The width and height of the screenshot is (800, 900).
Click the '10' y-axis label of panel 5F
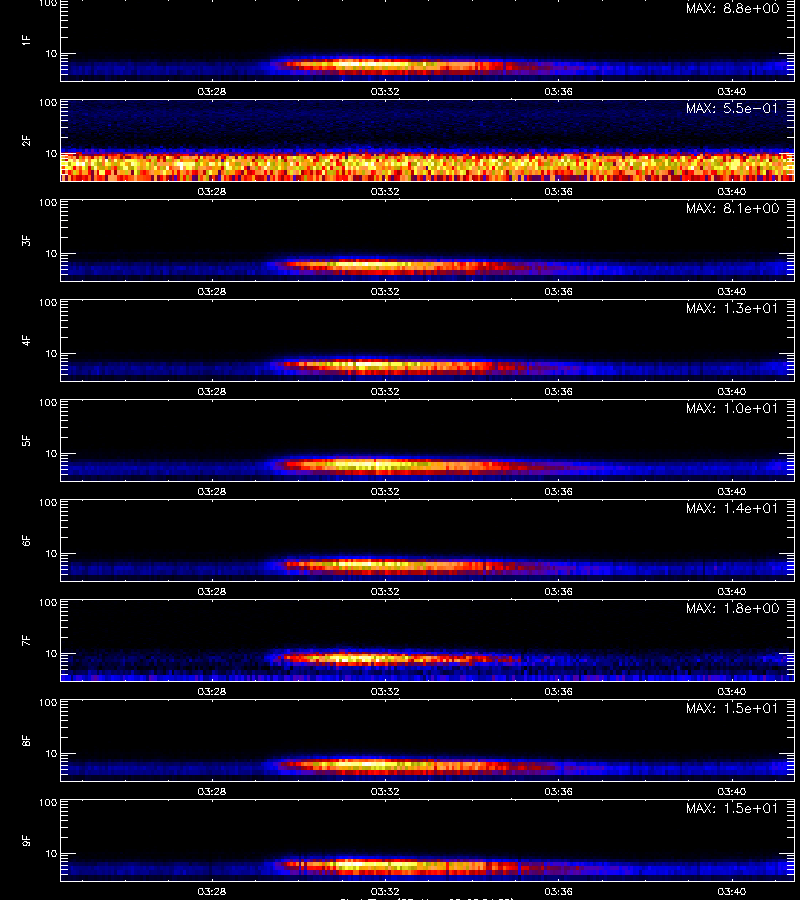point(51,453)
